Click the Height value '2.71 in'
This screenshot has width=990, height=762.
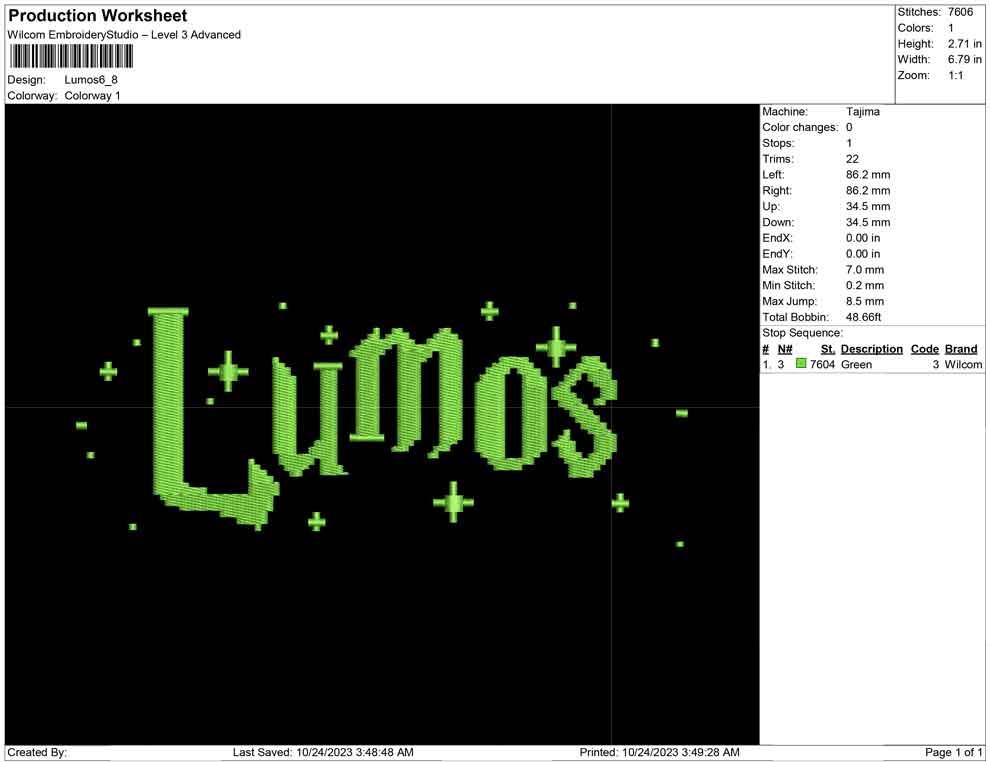[964, 44]
